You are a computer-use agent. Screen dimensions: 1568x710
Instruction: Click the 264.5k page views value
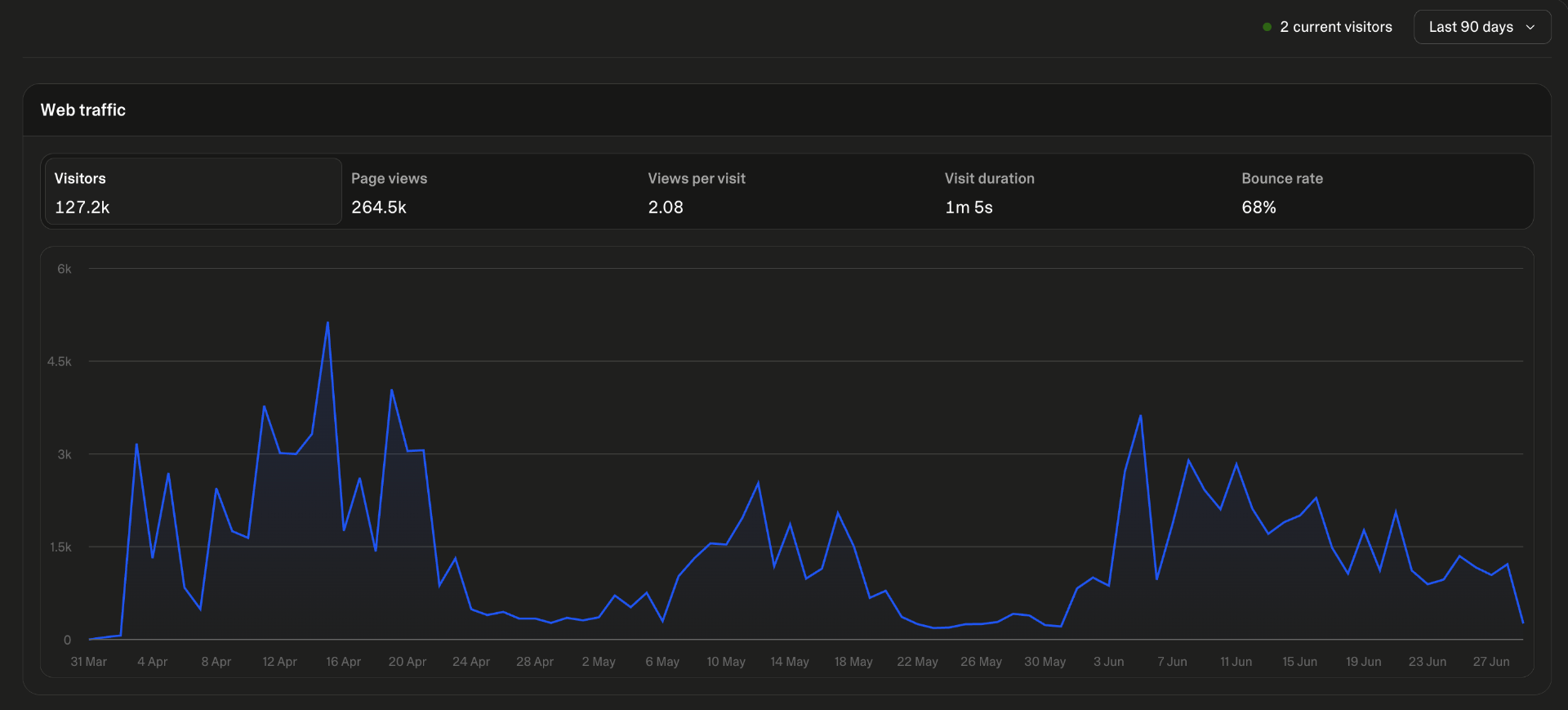tap(379, 208)
